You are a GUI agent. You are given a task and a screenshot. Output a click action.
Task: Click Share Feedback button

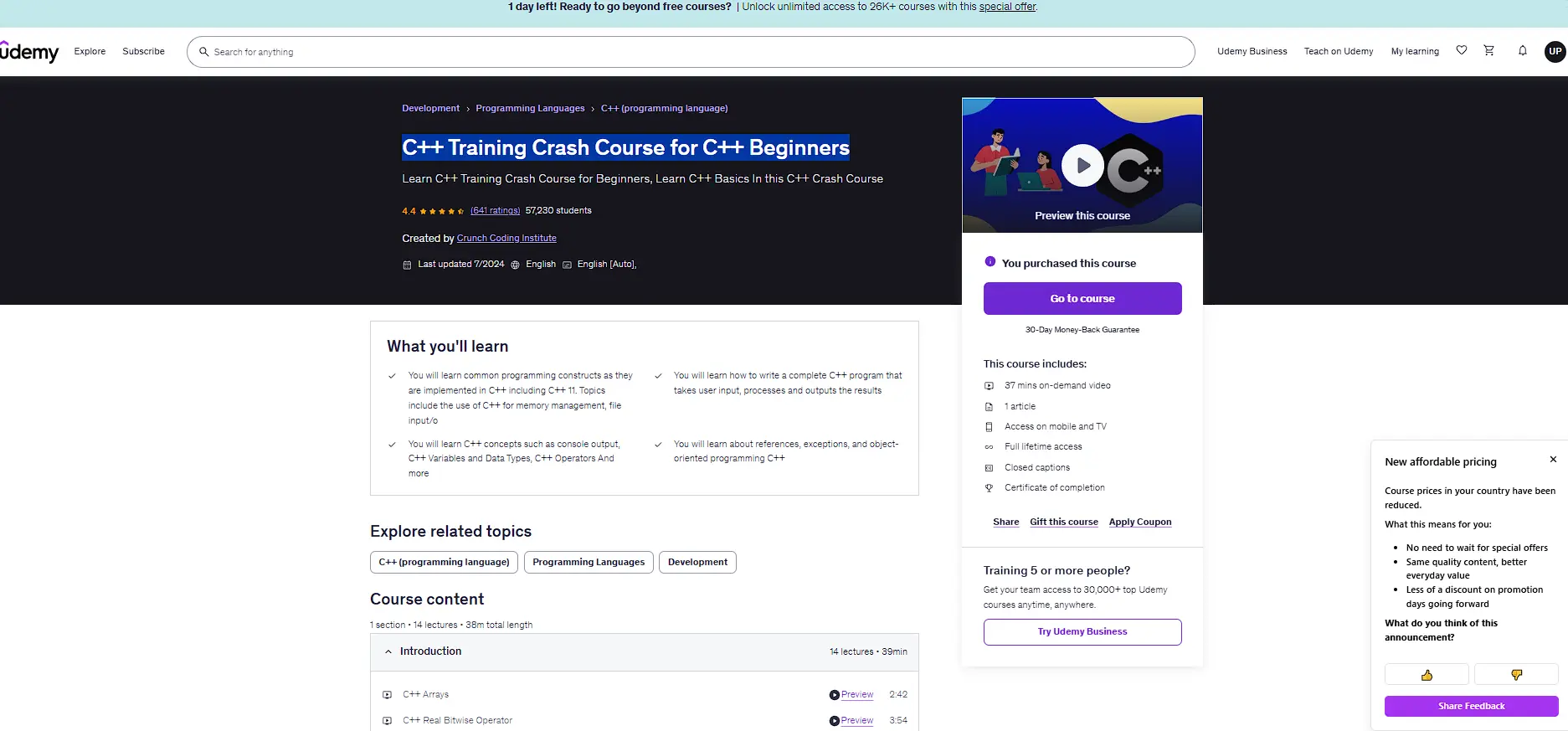tap(1472, 706)
